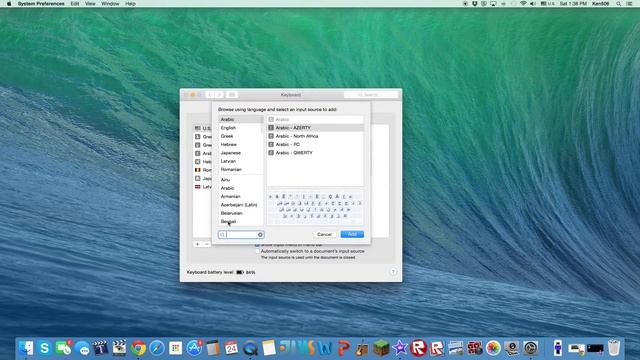Open the blue Word icon in Dock
This screenshot has height=360, width=640.
325,348
